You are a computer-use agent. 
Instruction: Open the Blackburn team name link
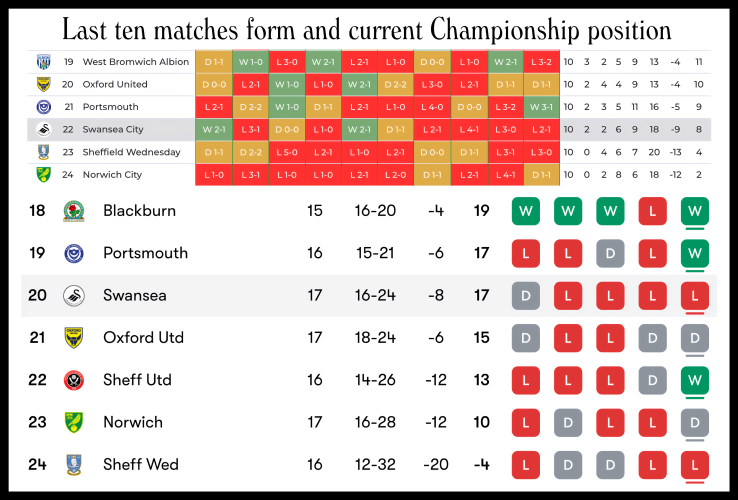coord(139,211)
